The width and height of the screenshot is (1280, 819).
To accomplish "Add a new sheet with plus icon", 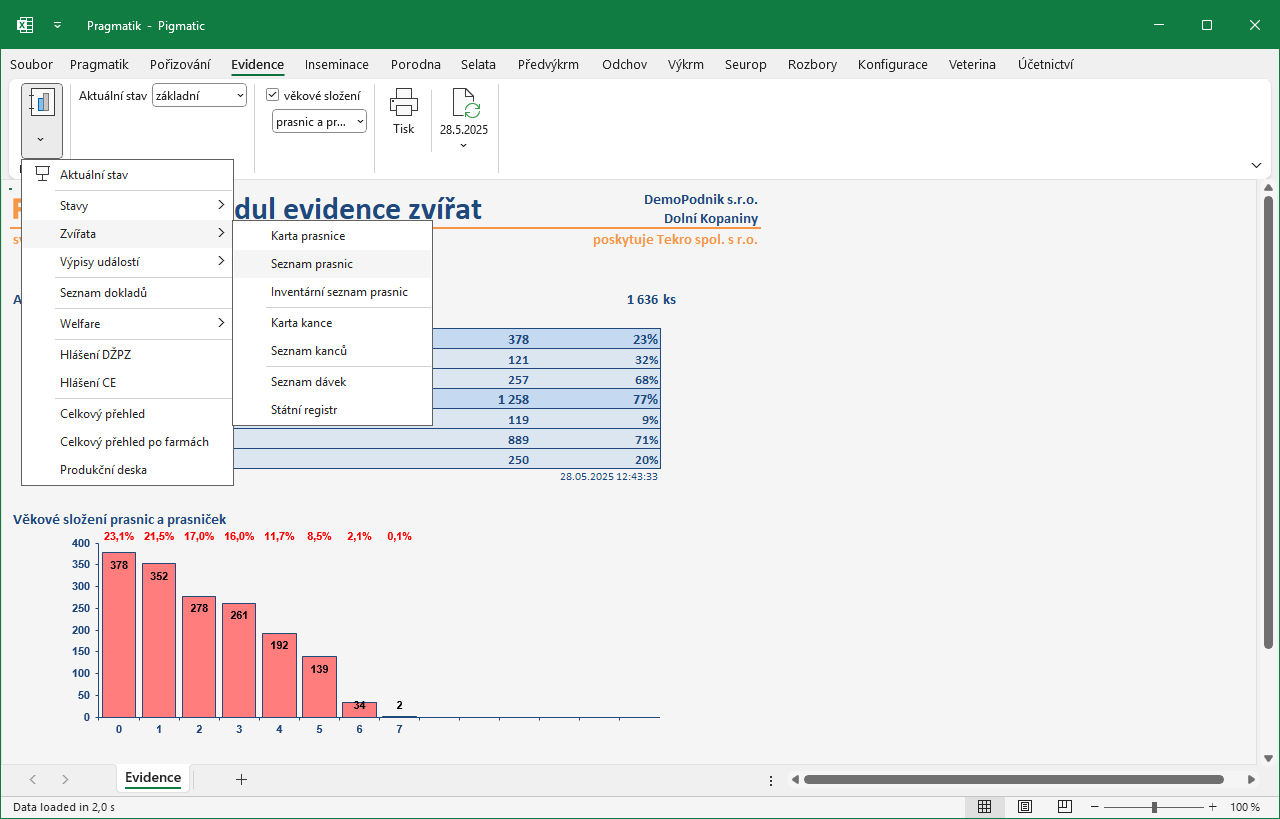I will point(241,779).
